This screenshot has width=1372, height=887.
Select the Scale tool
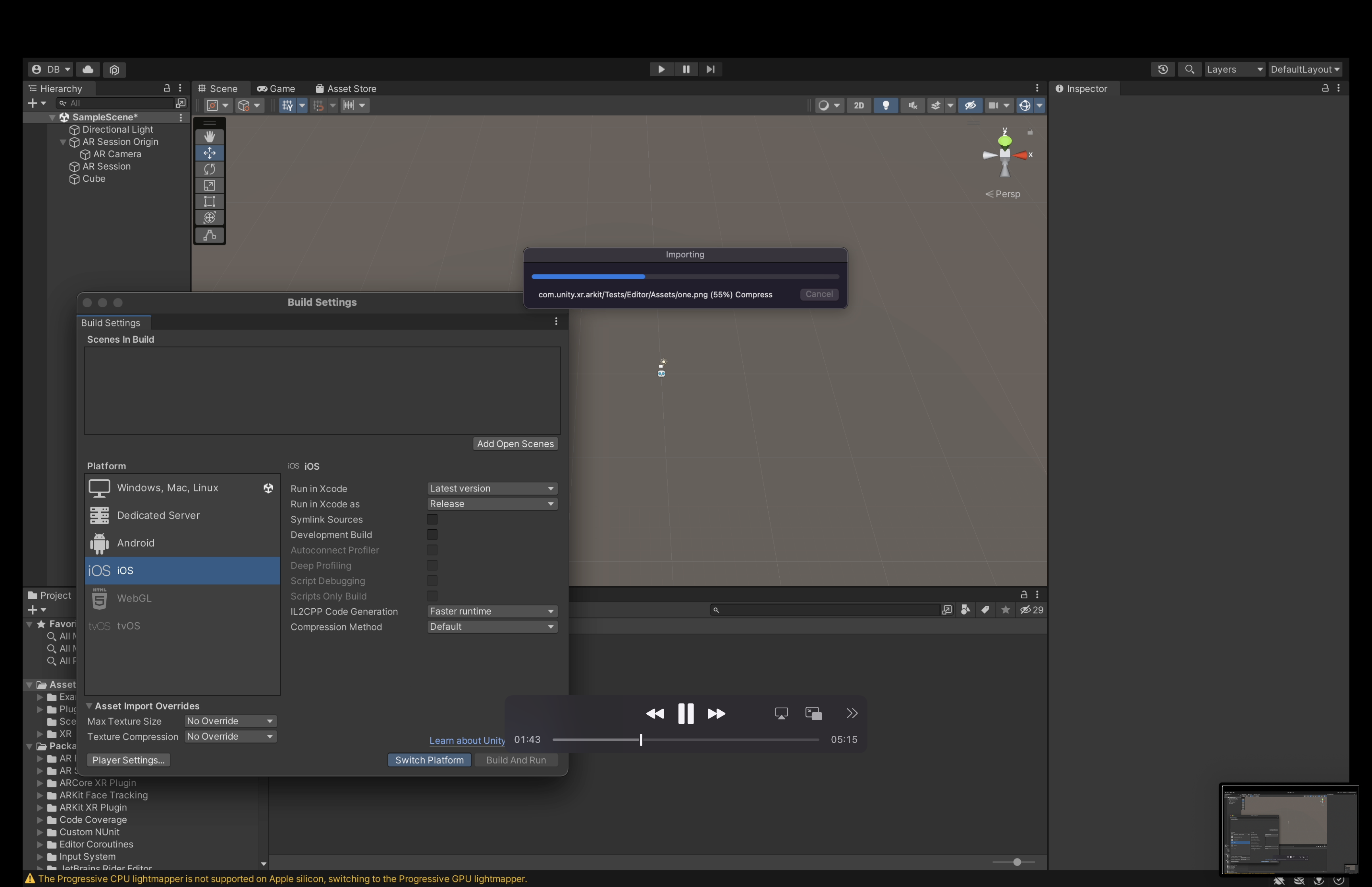coord(210,185)
